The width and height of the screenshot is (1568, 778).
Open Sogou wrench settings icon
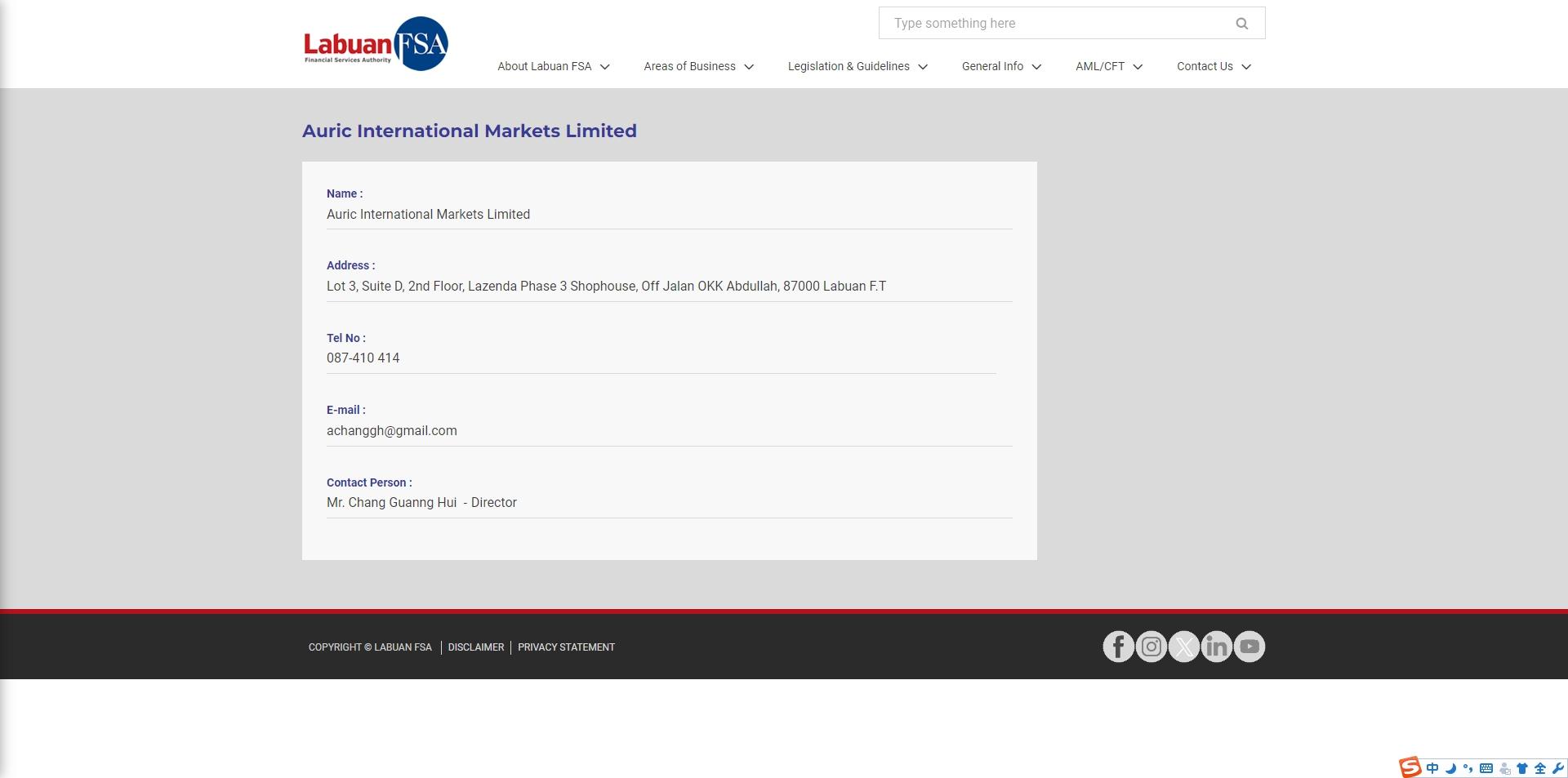(1558, 768)
